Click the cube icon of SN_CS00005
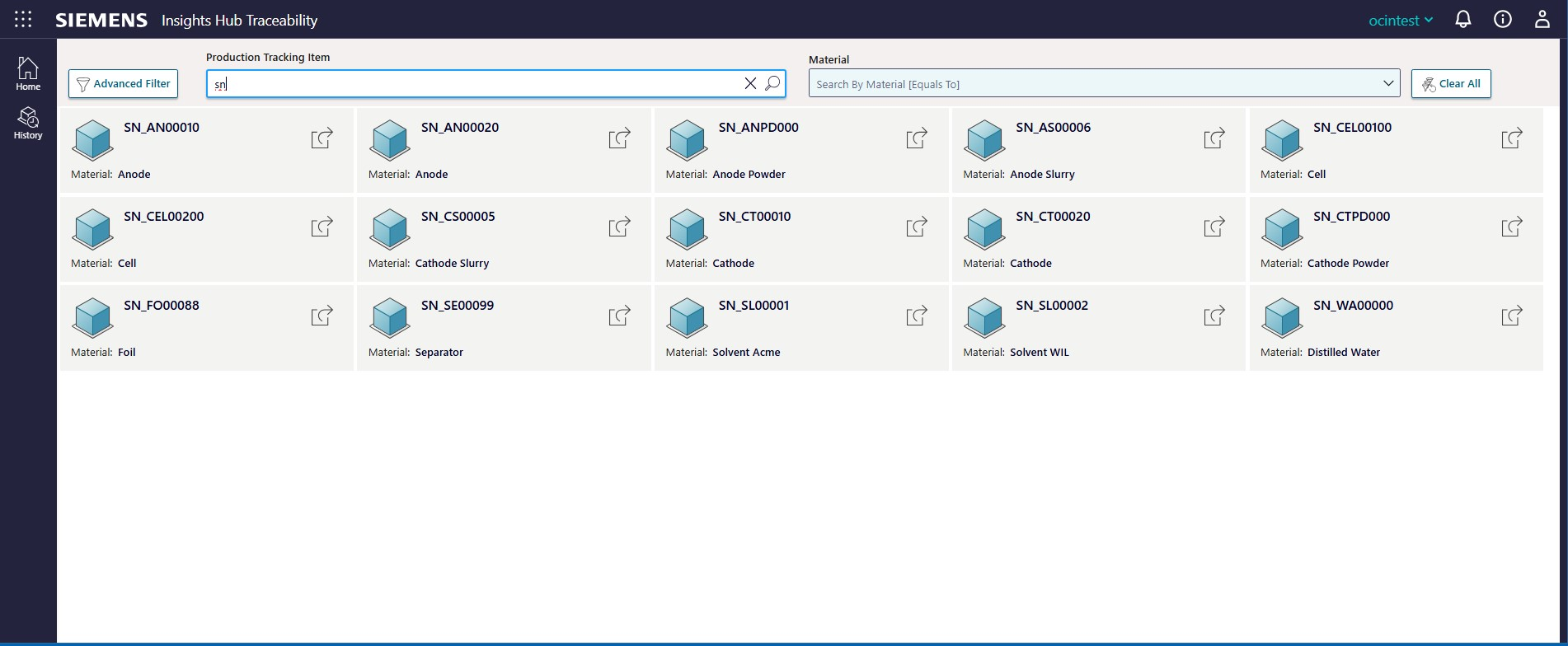The height and width of the screenshot is (646, 1568). point(390,229)
